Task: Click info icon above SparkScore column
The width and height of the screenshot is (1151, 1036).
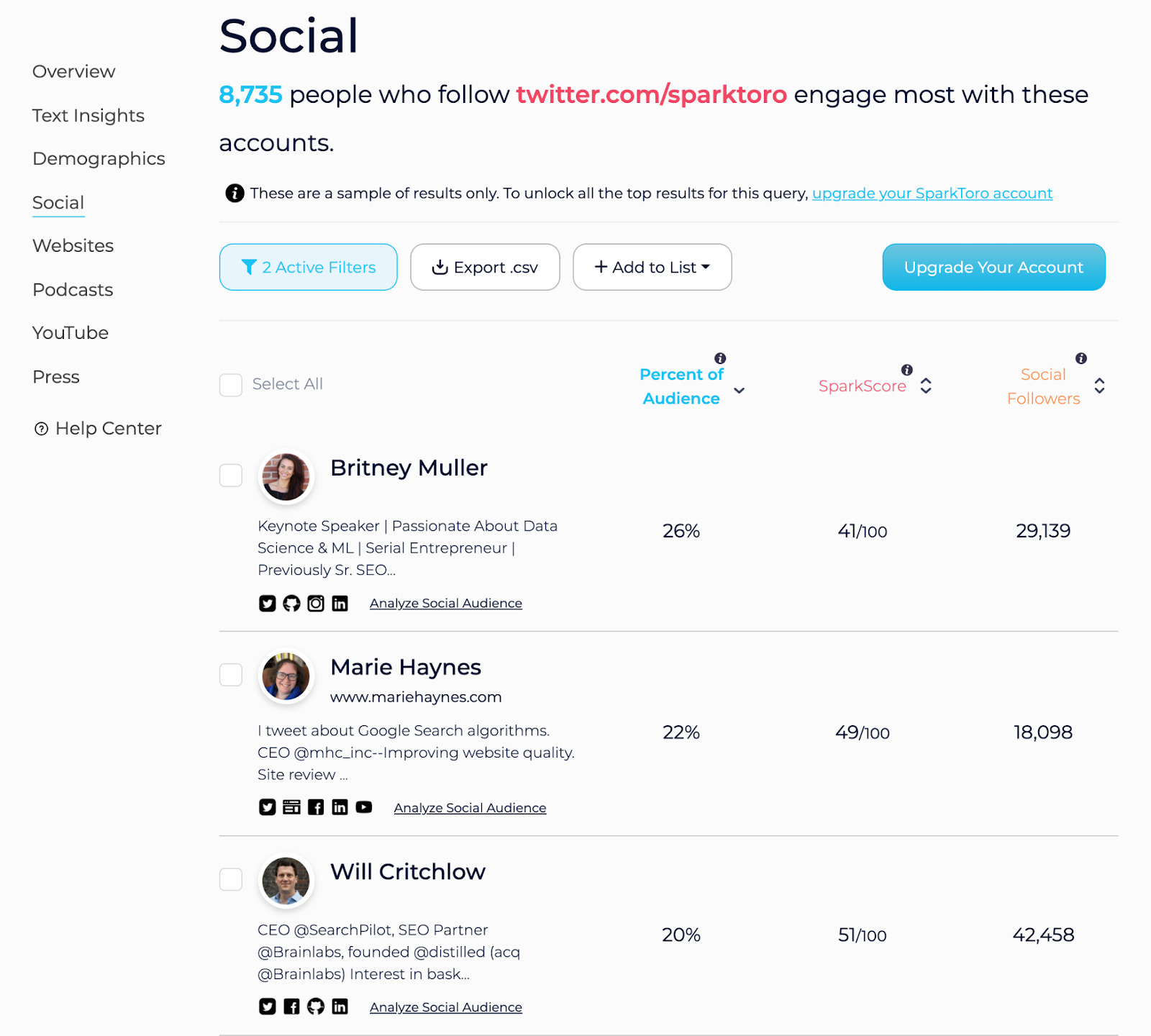Action: tap(907, 370)
